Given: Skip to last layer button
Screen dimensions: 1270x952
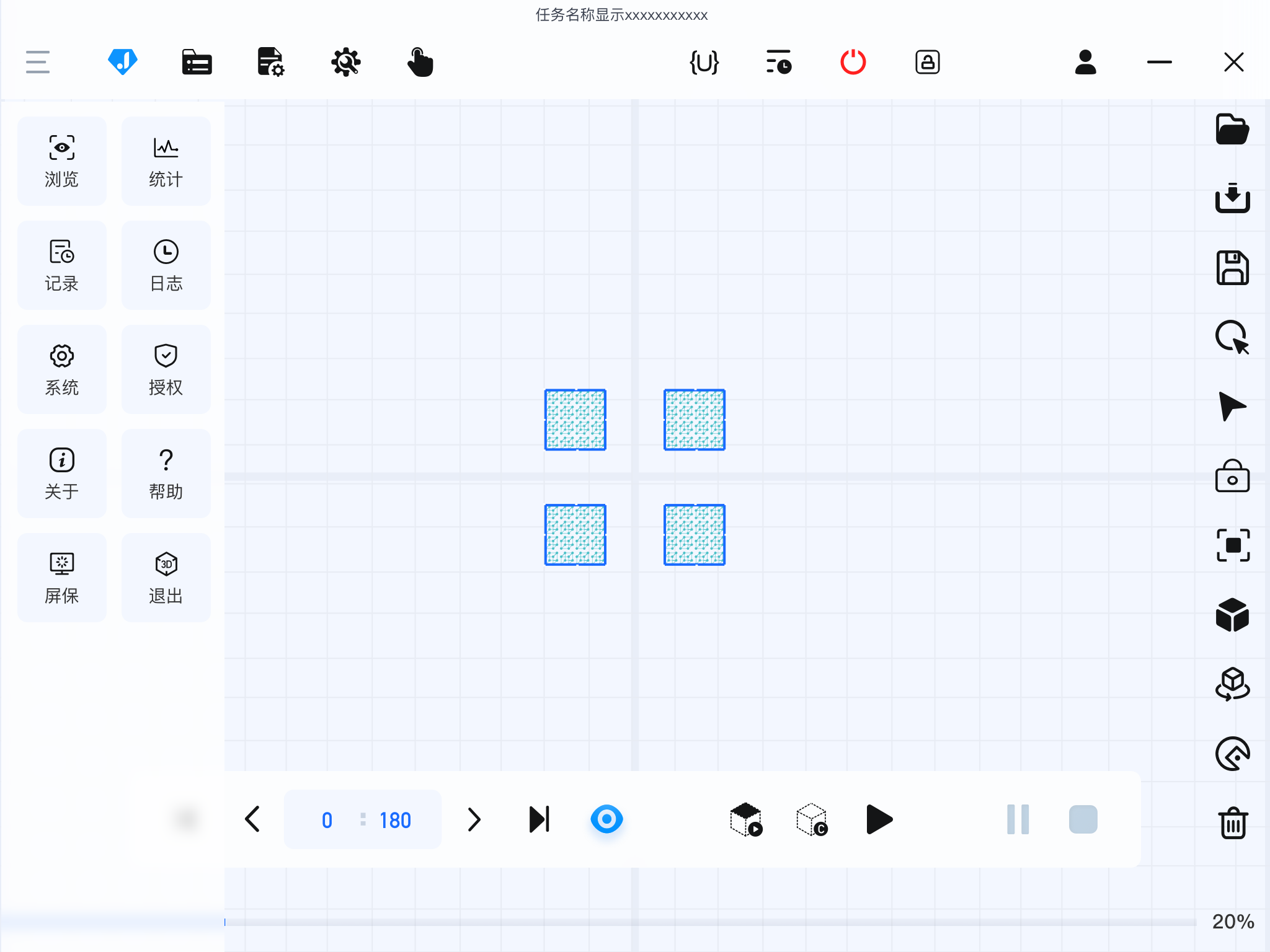Looking at the screenshot, I should click(x=539, y=819).
